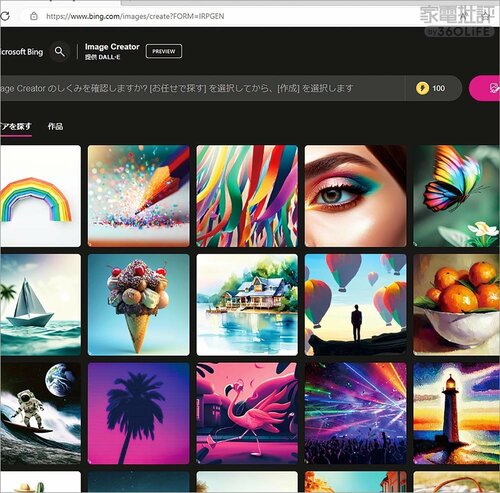Click the lock icon in the address bar
Image resolution: width=500 pixels, height=493 pixels.
pyautogui.click(x=34, y=16)
